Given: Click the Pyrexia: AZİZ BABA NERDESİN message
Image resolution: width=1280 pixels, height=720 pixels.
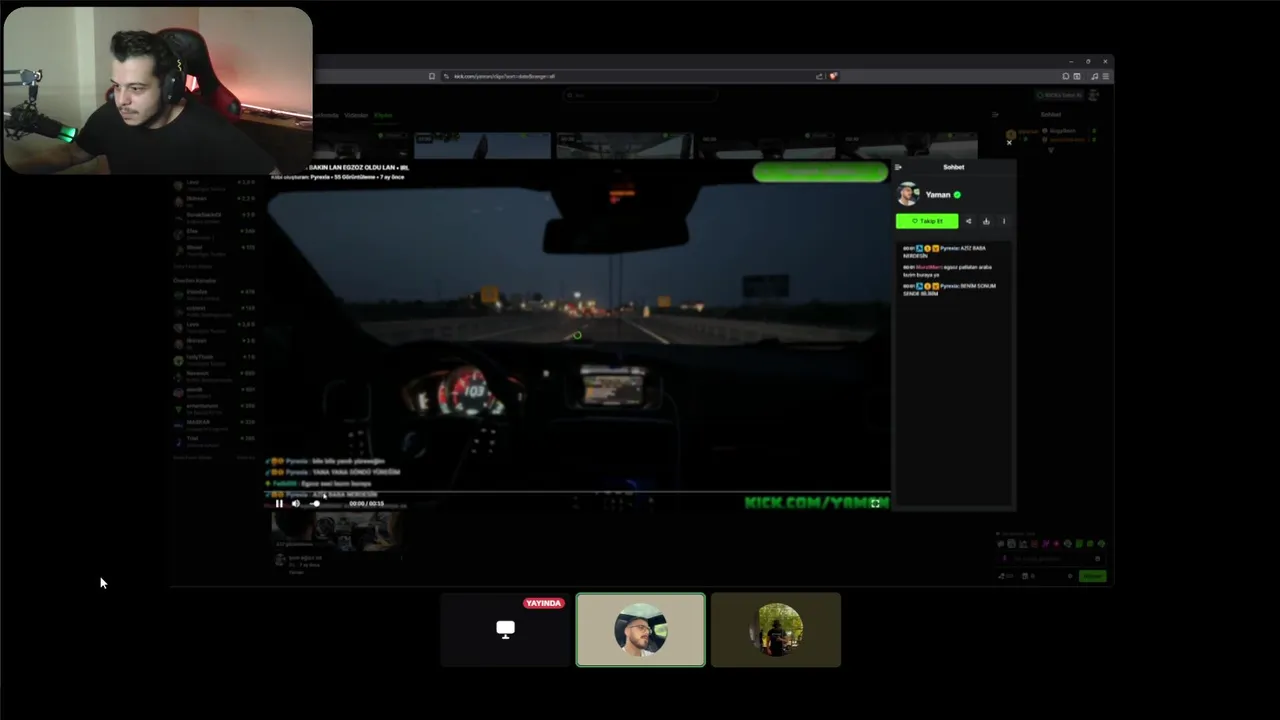Looking at the screenshot, I should pos(945,251).
